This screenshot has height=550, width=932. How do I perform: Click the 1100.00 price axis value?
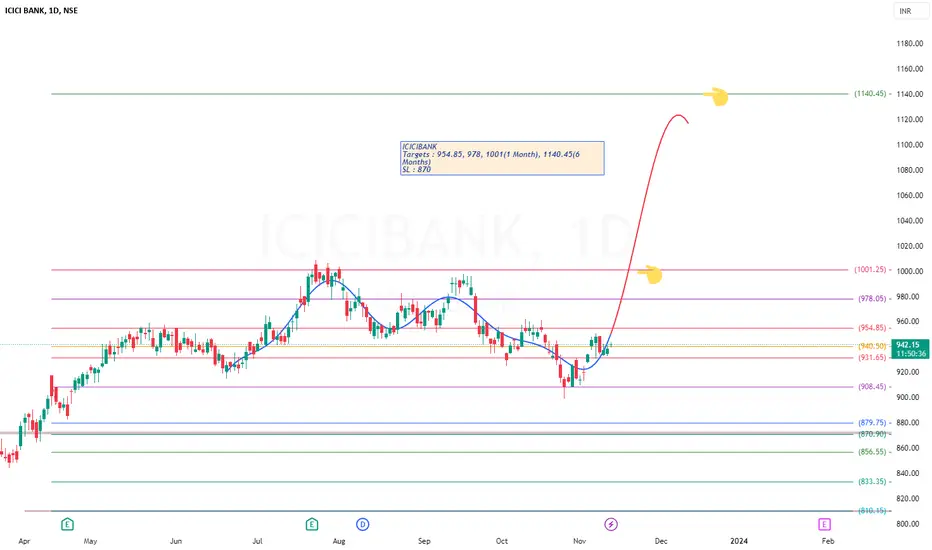coord(909,144)
